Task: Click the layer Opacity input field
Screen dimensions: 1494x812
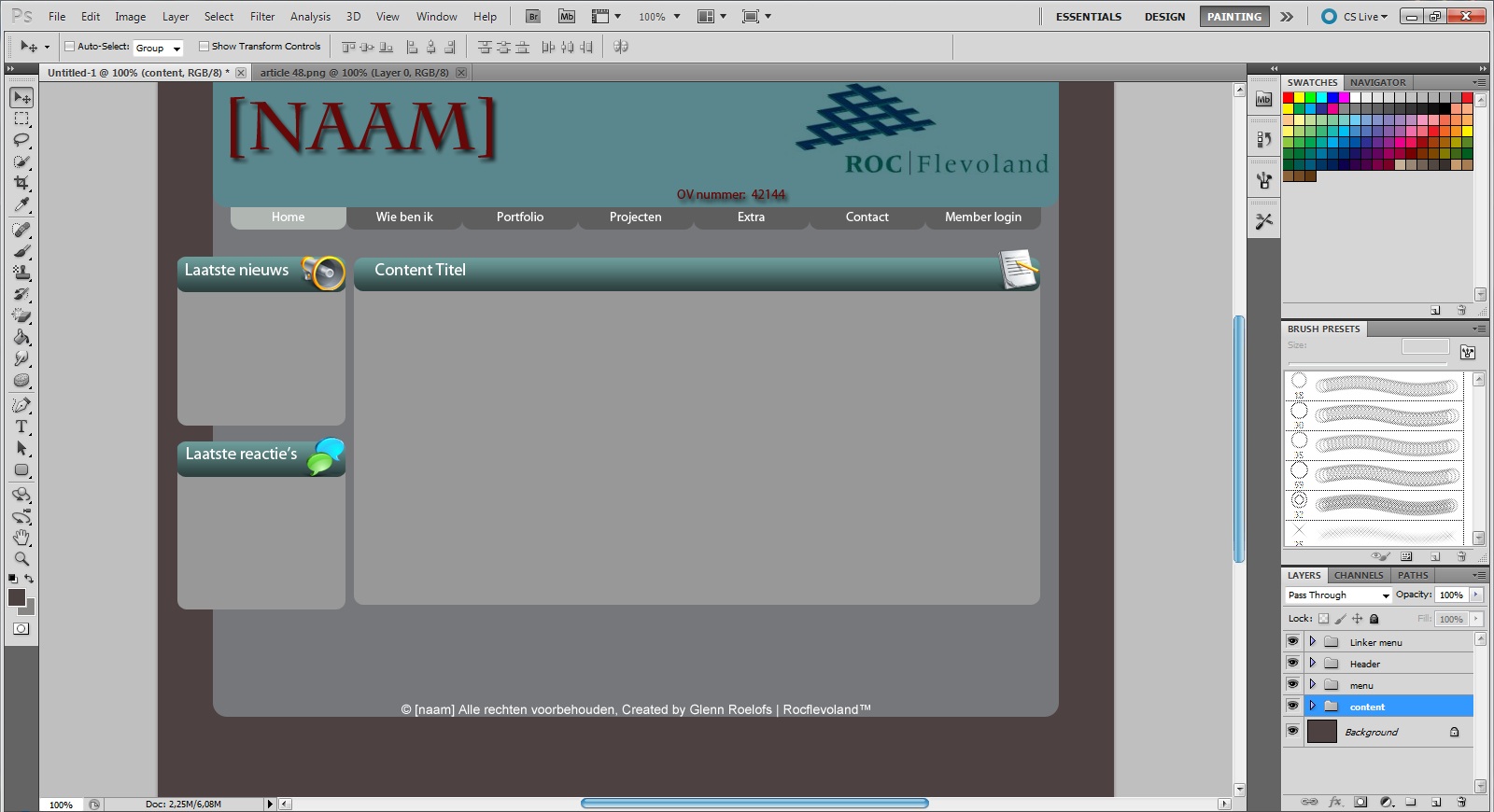Action: [x=1450, y=595]
